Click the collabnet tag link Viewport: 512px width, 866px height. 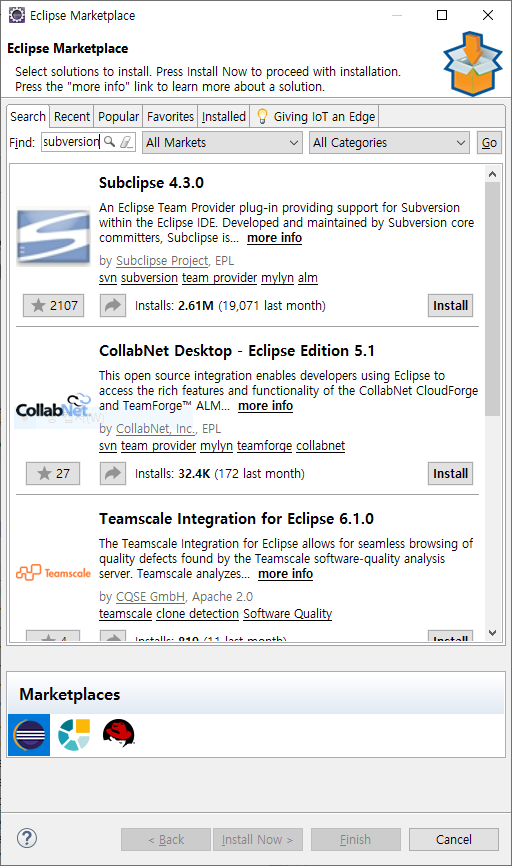click(321, 446)
